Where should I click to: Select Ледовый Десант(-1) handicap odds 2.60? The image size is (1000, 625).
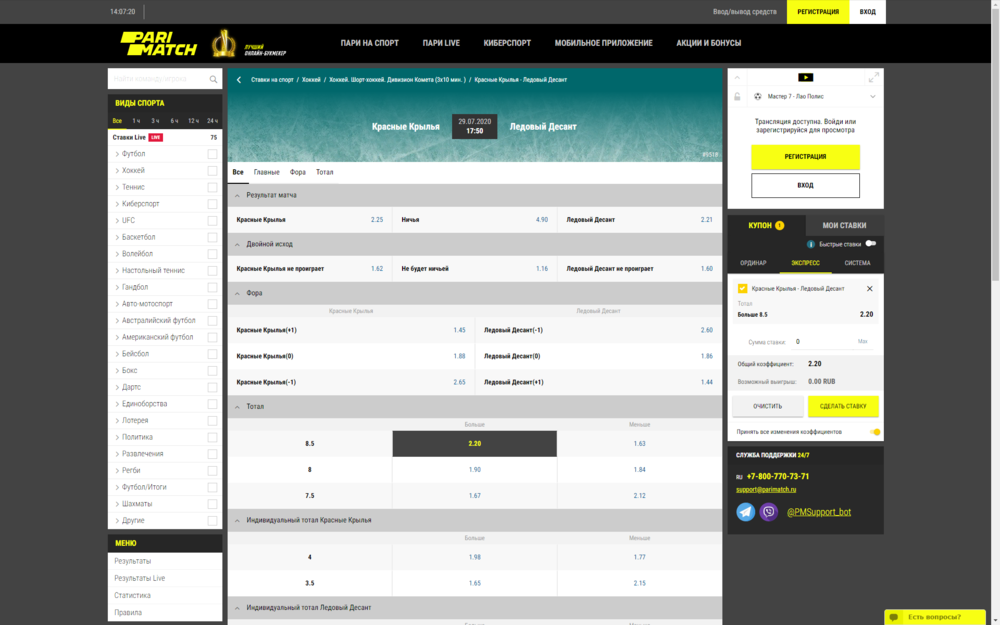tap(598, 330)
